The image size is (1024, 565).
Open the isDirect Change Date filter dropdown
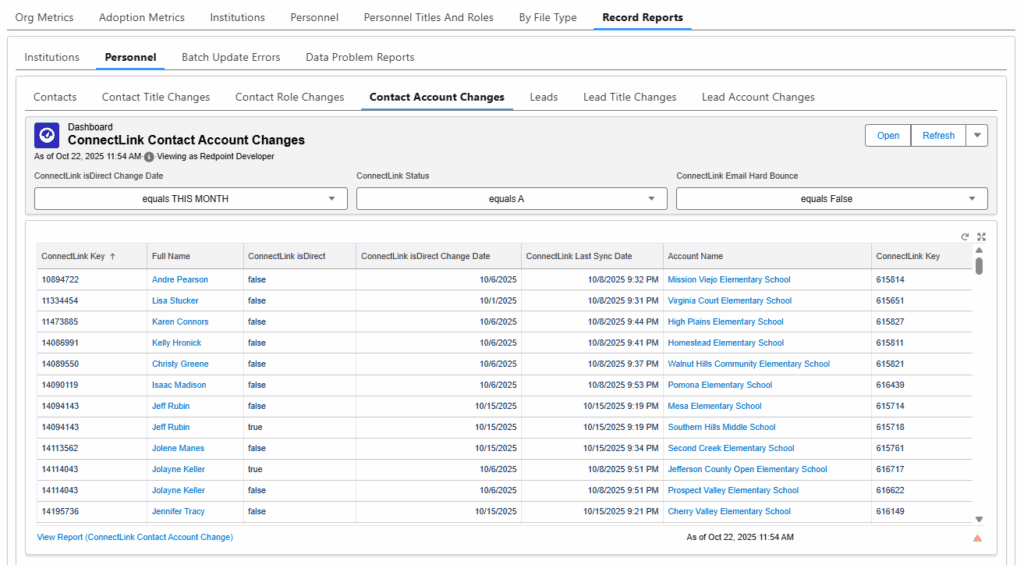point(191,199)
